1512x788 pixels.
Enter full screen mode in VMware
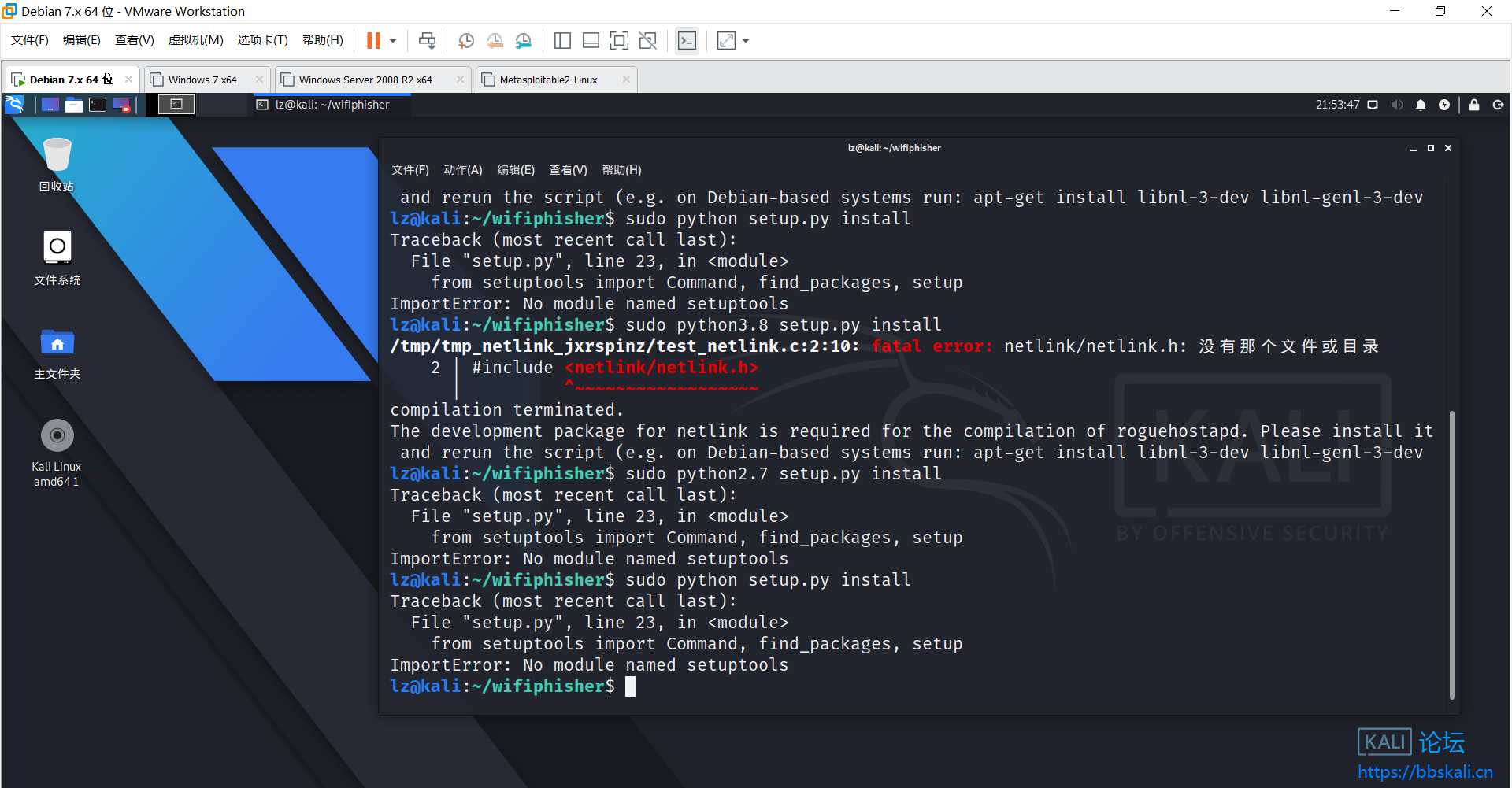coord(620,40)
